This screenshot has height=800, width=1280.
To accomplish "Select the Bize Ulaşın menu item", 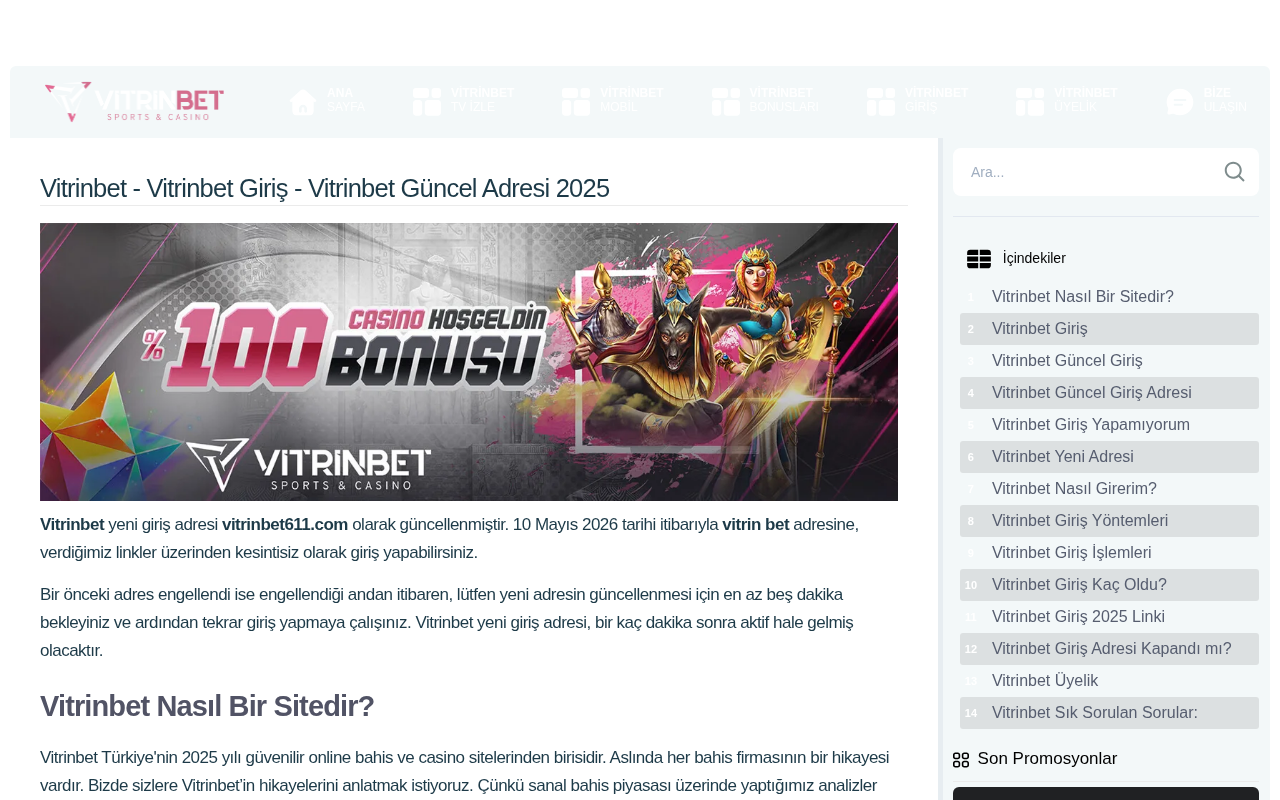I will point(1206,102).
